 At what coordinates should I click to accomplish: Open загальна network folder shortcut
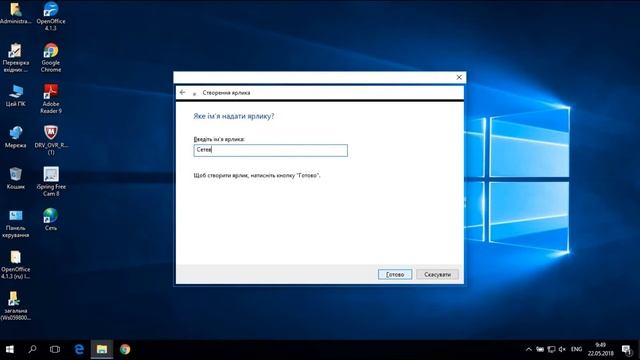[16, 306]
